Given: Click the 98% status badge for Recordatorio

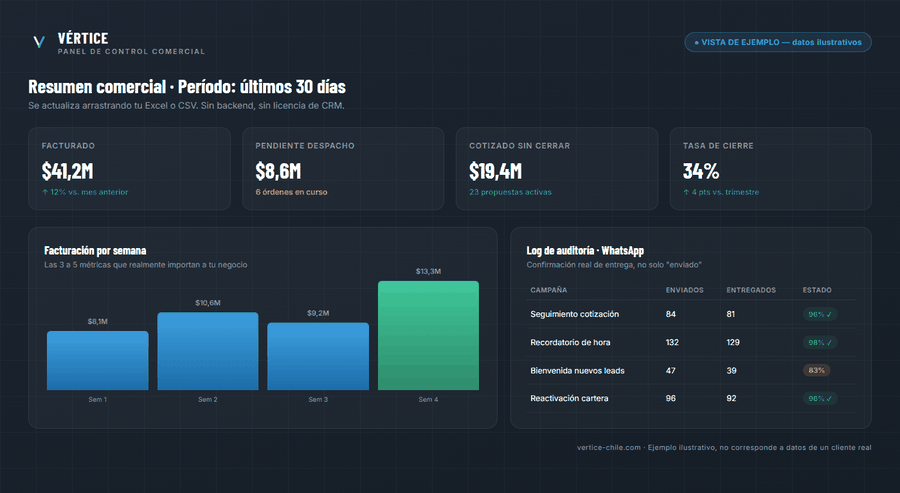Looking at the screenshot, I should coord(820,343).
